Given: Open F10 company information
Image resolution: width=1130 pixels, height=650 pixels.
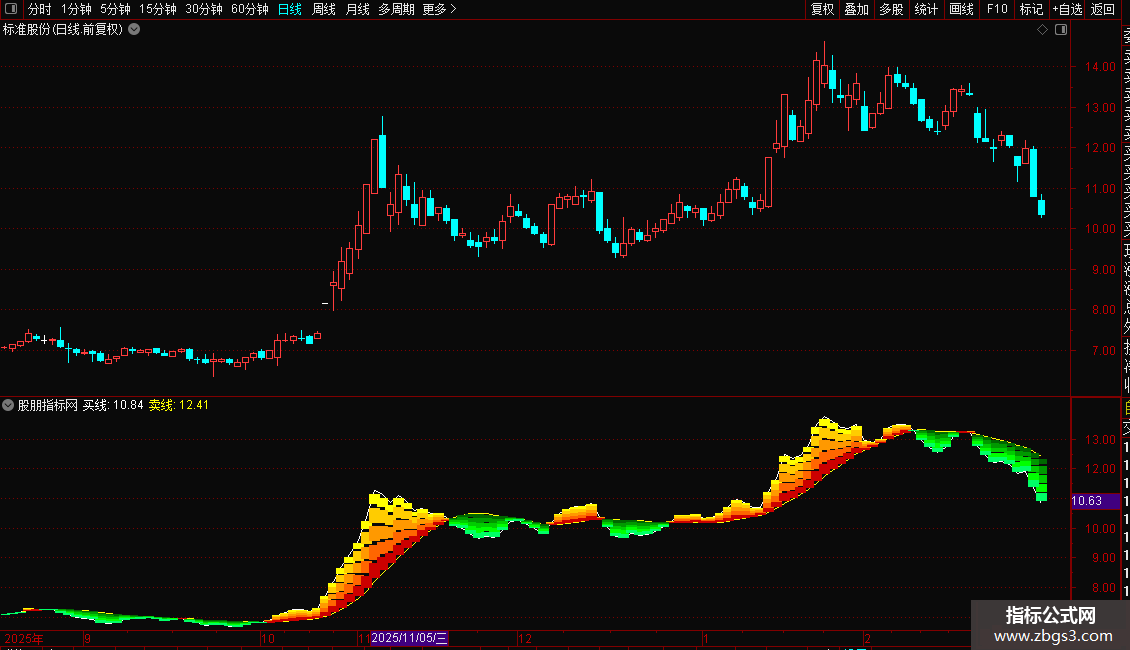Looking at the screenshot, I should pos(997,9).
